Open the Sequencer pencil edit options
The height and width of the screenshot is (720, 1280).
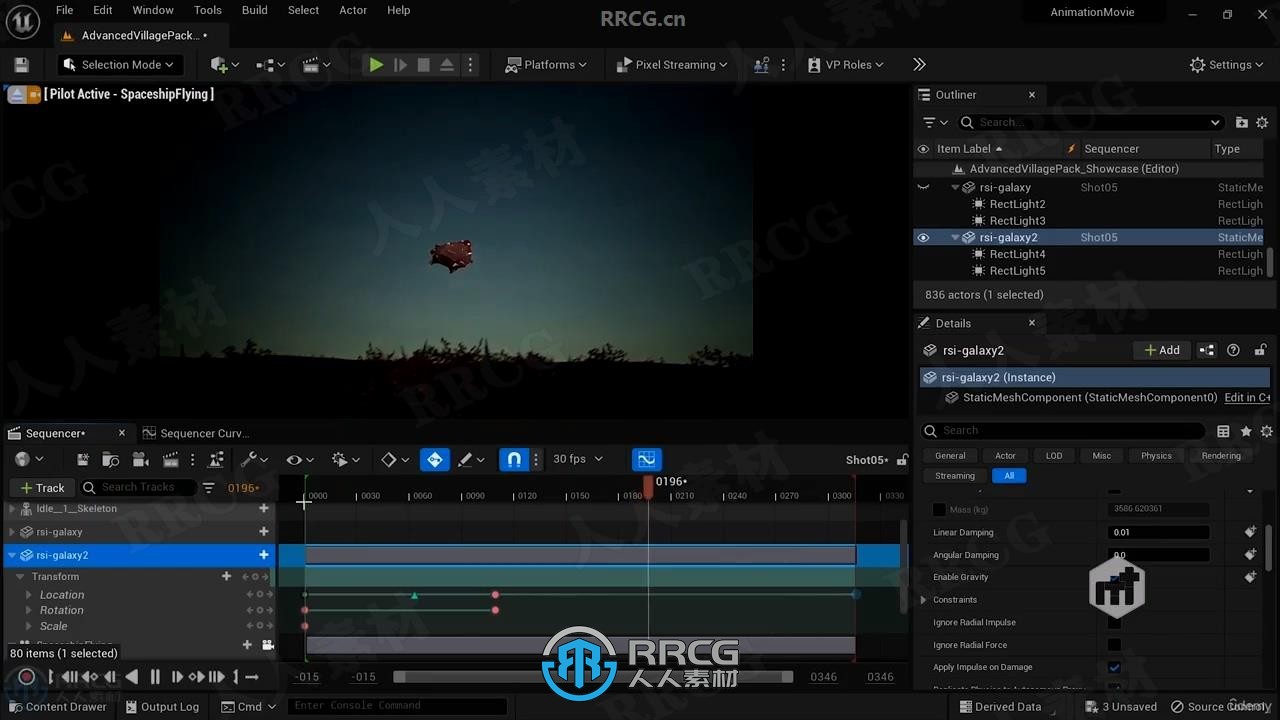(x=471, y=460)
